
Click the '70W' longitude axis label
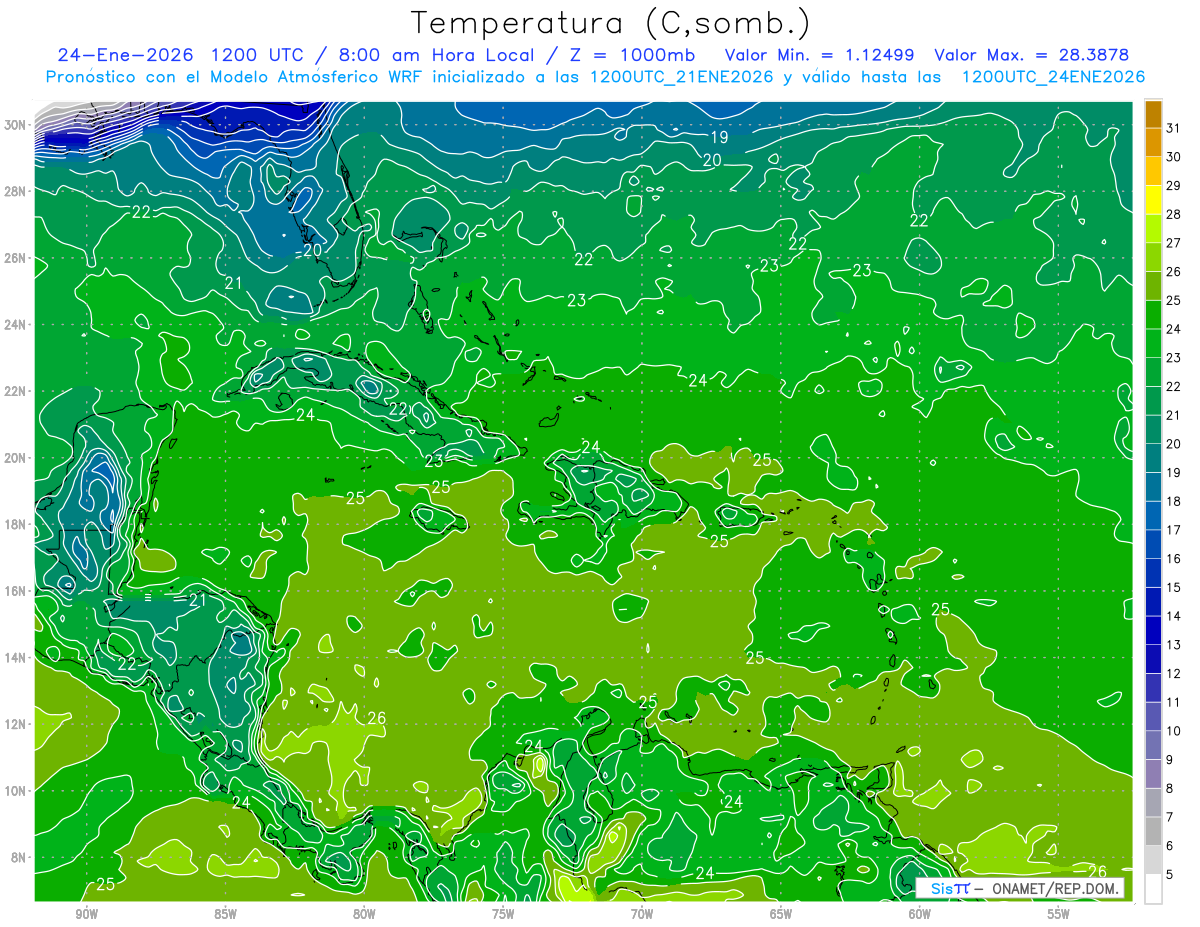click(642, 914)
